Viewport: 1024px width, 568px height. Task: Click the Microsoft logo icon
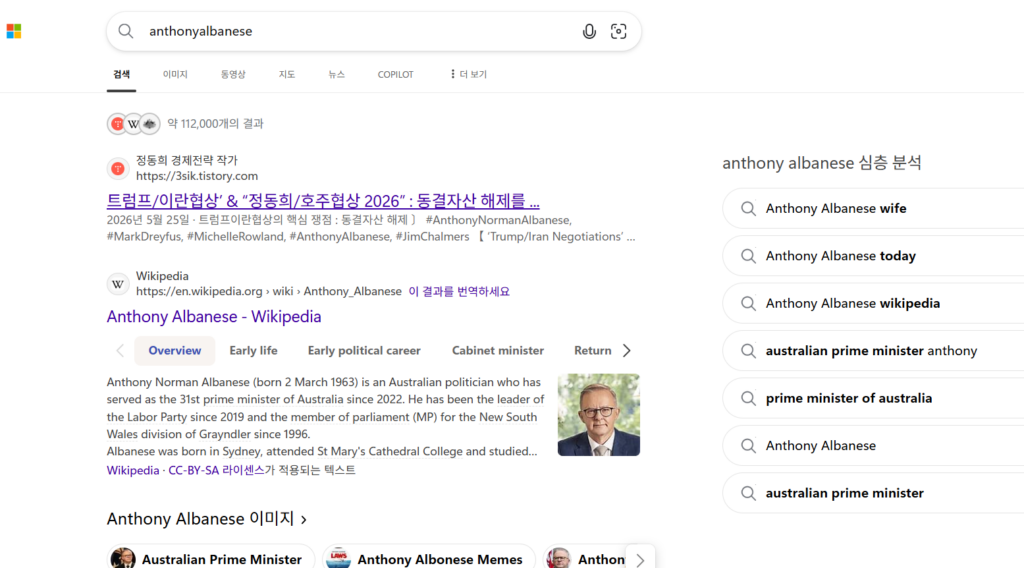[14, 31]
